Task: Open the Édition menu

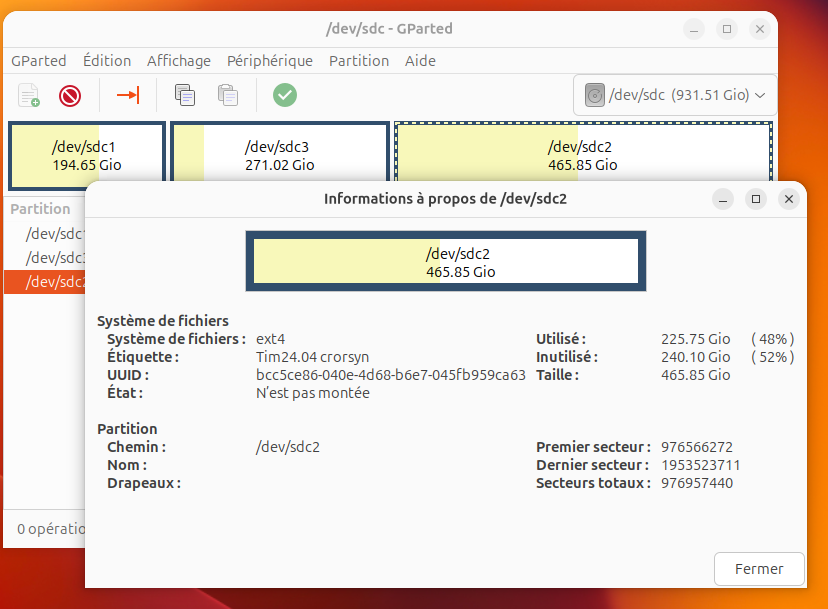Action: click(107, 61)
